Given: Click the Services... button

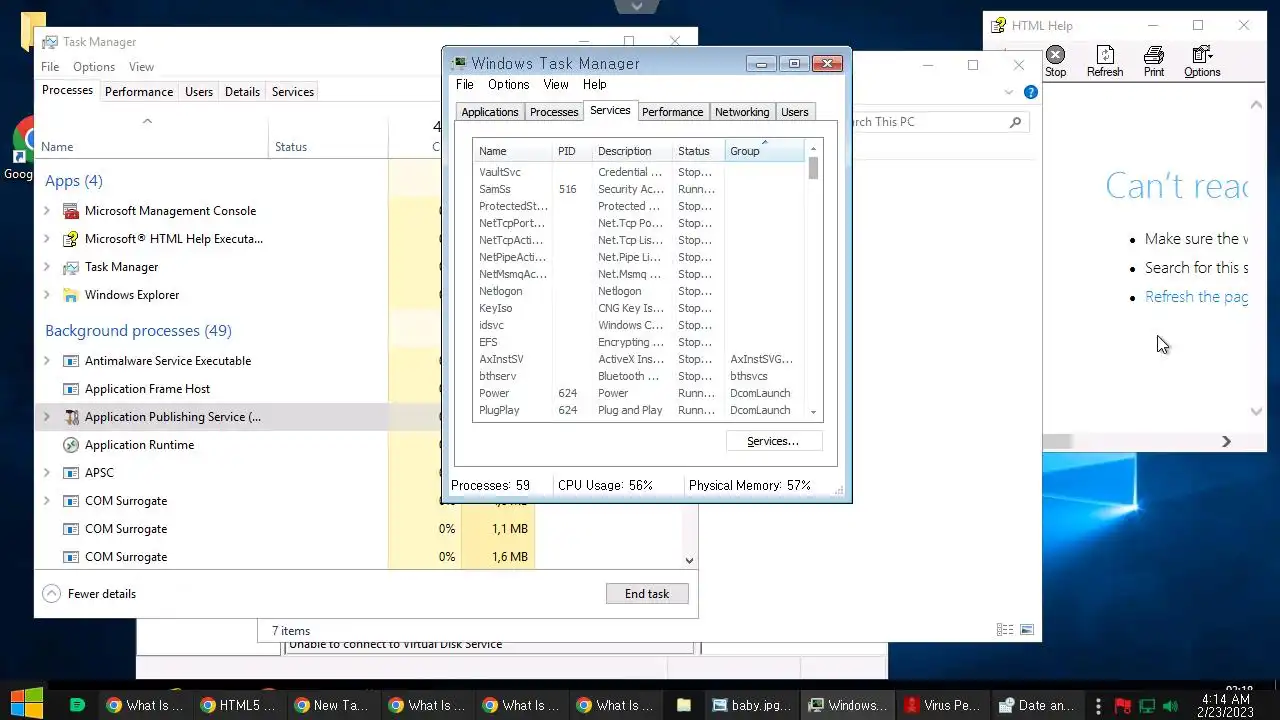Looking at the screenshot, I should 773,441.
